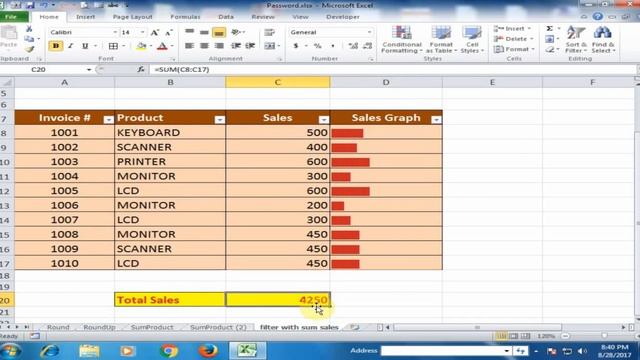Screen dimensions: 640x360
Task: Click the Cut scissors icon
Action: [29, 29]
